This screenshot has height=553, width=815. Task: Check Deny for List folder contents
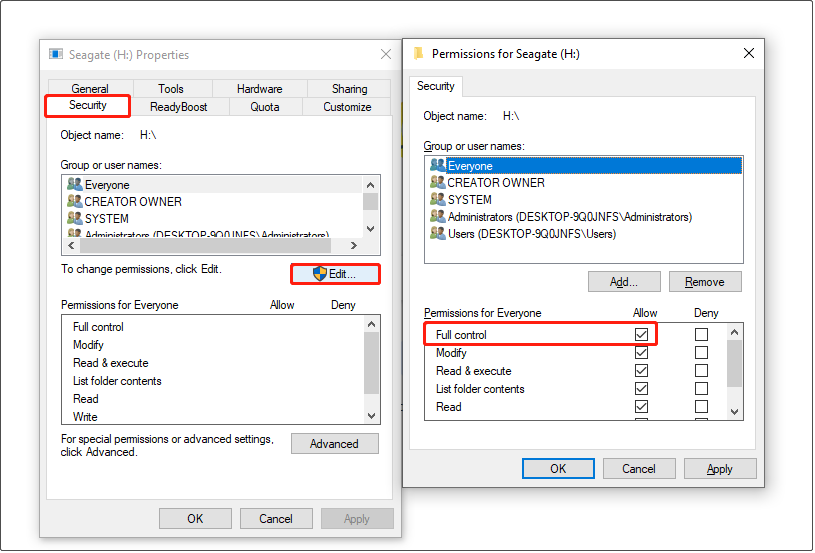point(701,388)
